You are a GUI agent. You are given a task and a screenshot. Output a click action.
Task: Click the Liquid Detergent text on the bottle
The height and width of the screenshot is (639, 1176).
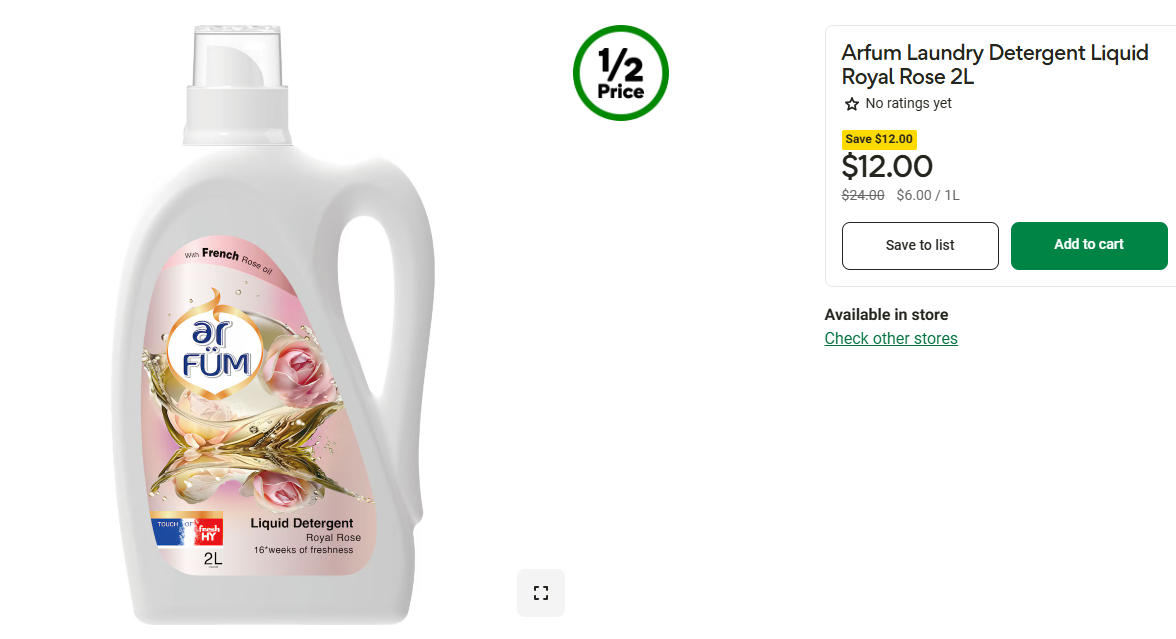click(301, 523)
